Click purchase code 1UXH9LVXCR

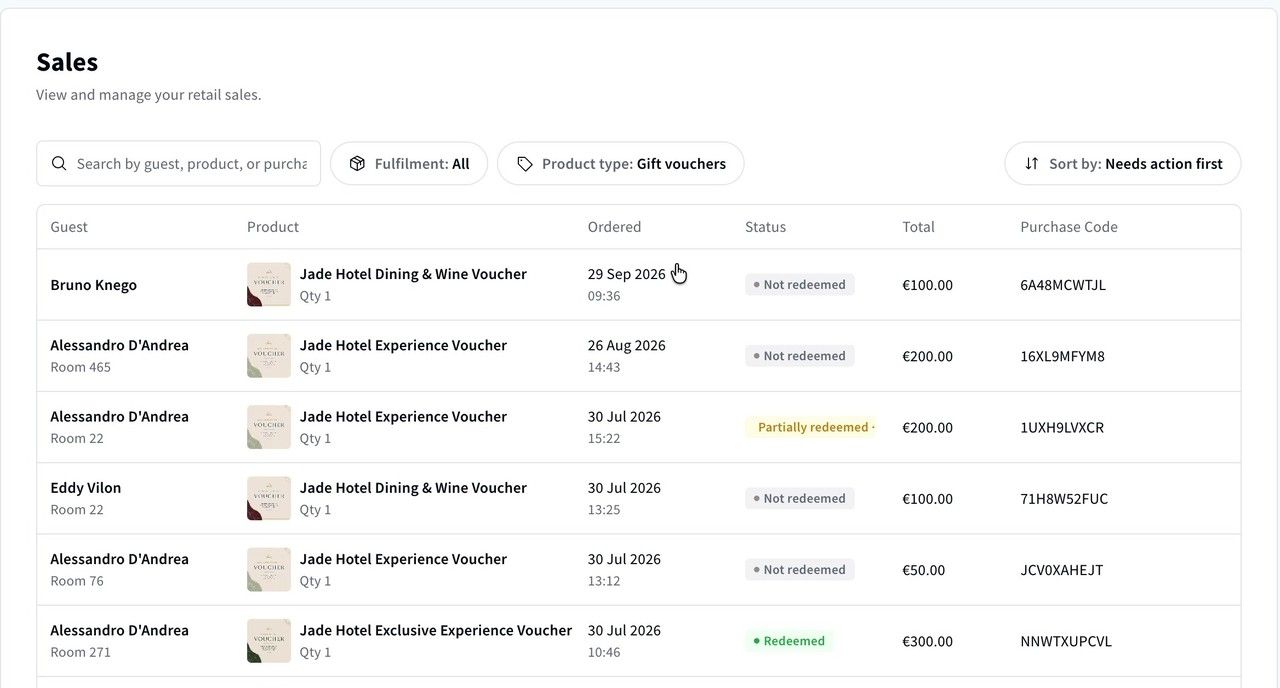tap(1062, 427)
